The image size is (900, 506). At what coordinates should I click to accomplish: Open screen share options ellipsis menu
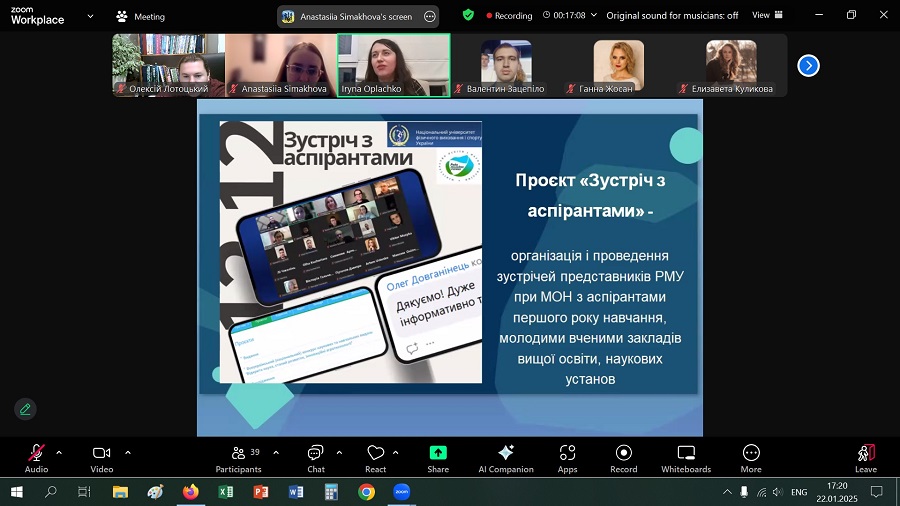(x=430, y=16)
